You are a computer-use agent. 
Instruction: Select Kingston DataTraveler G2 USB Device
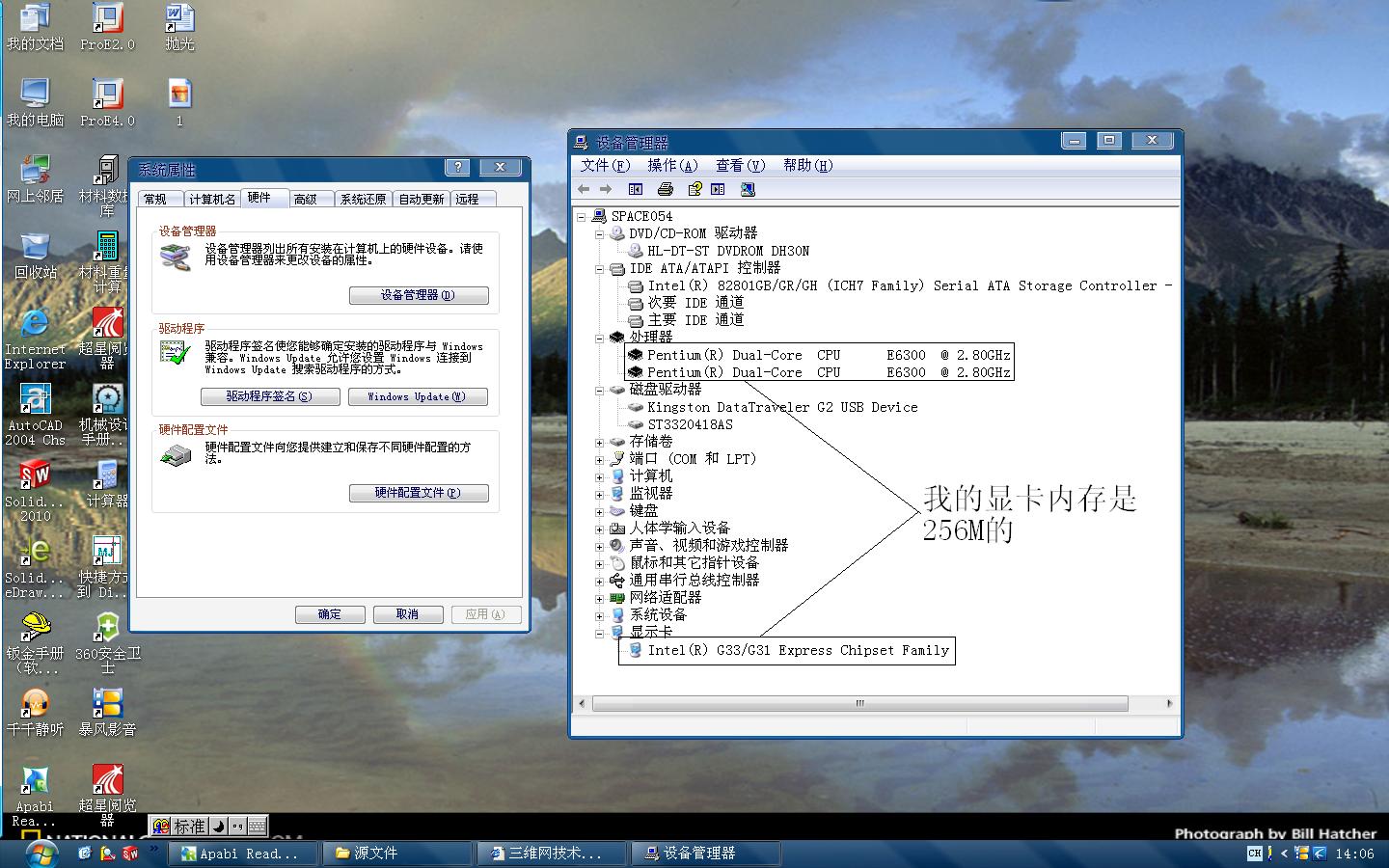click(x=782, y=408)
